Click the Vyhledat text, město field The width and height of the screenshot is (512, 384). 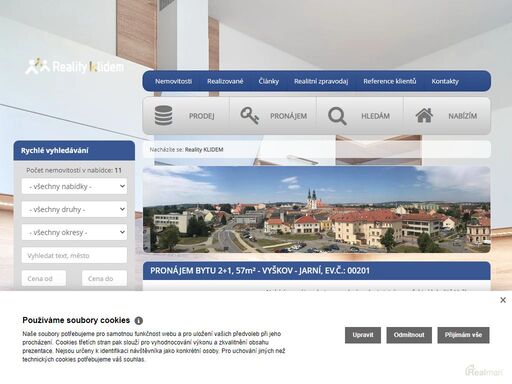(74, 255)
